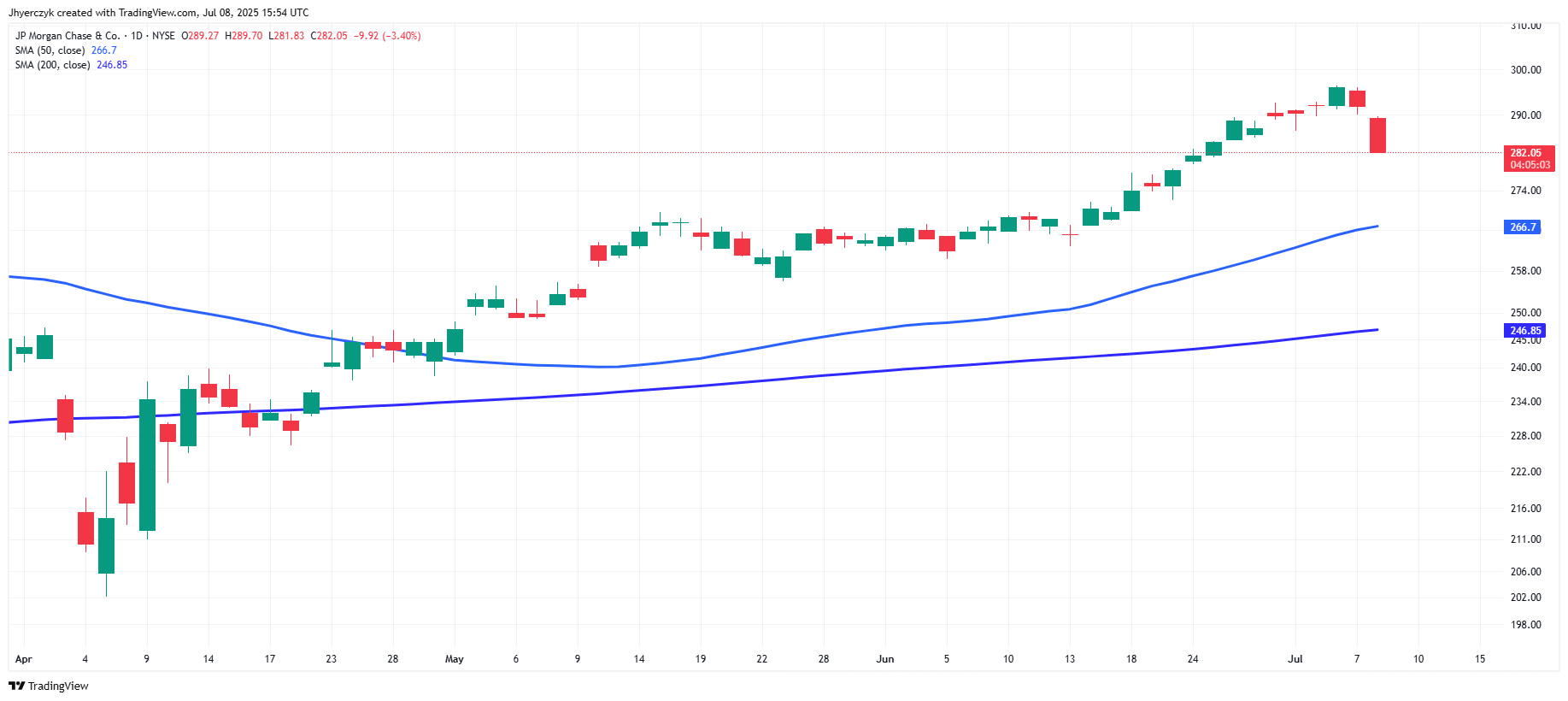This screenshot has height=701, width=1568.
Task: Click the May label on date axis
Action: tap(455, 659)
